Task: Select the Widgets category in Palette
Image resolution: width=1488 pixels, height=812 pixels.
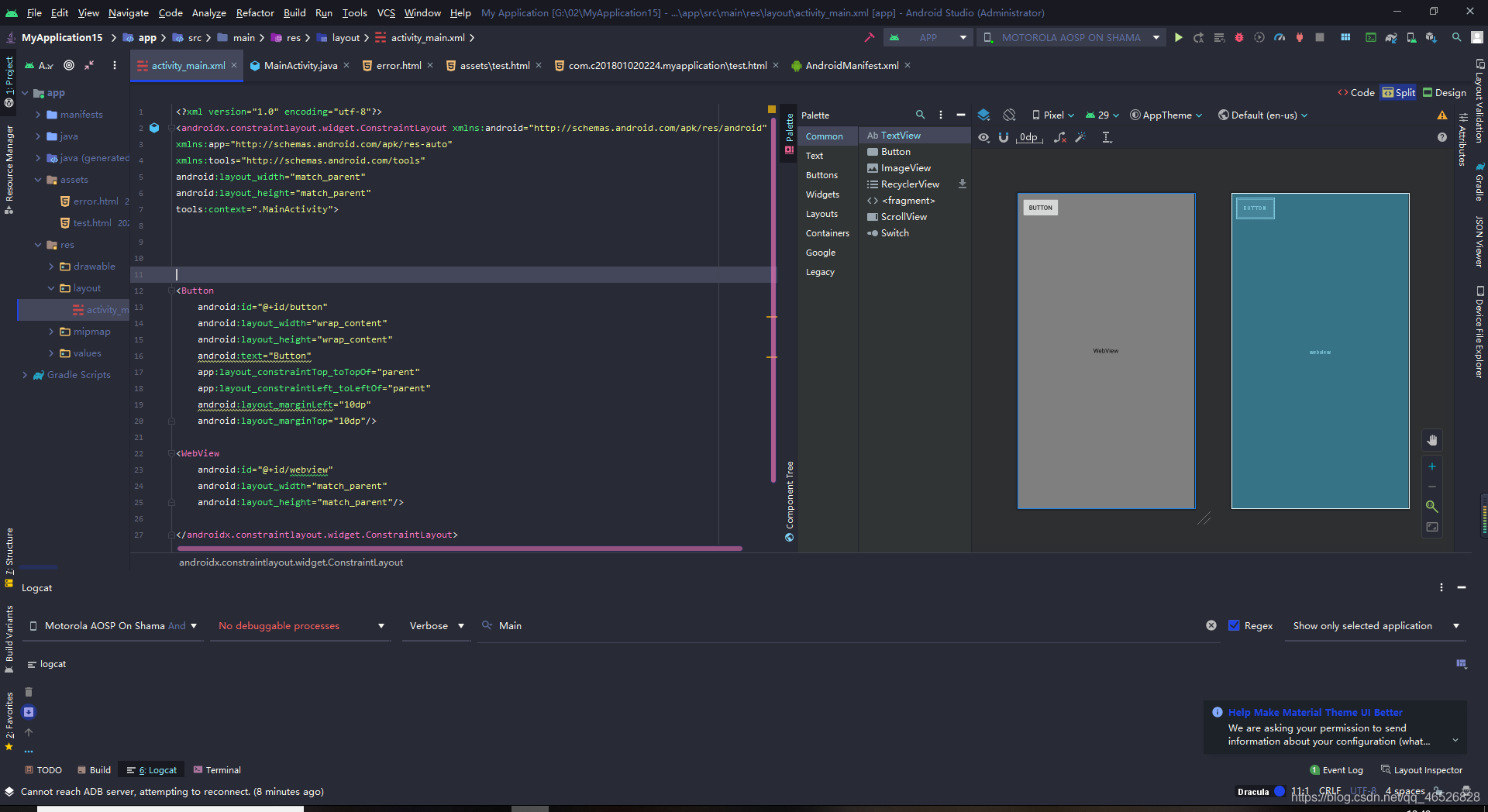Action: click(822, 194)
